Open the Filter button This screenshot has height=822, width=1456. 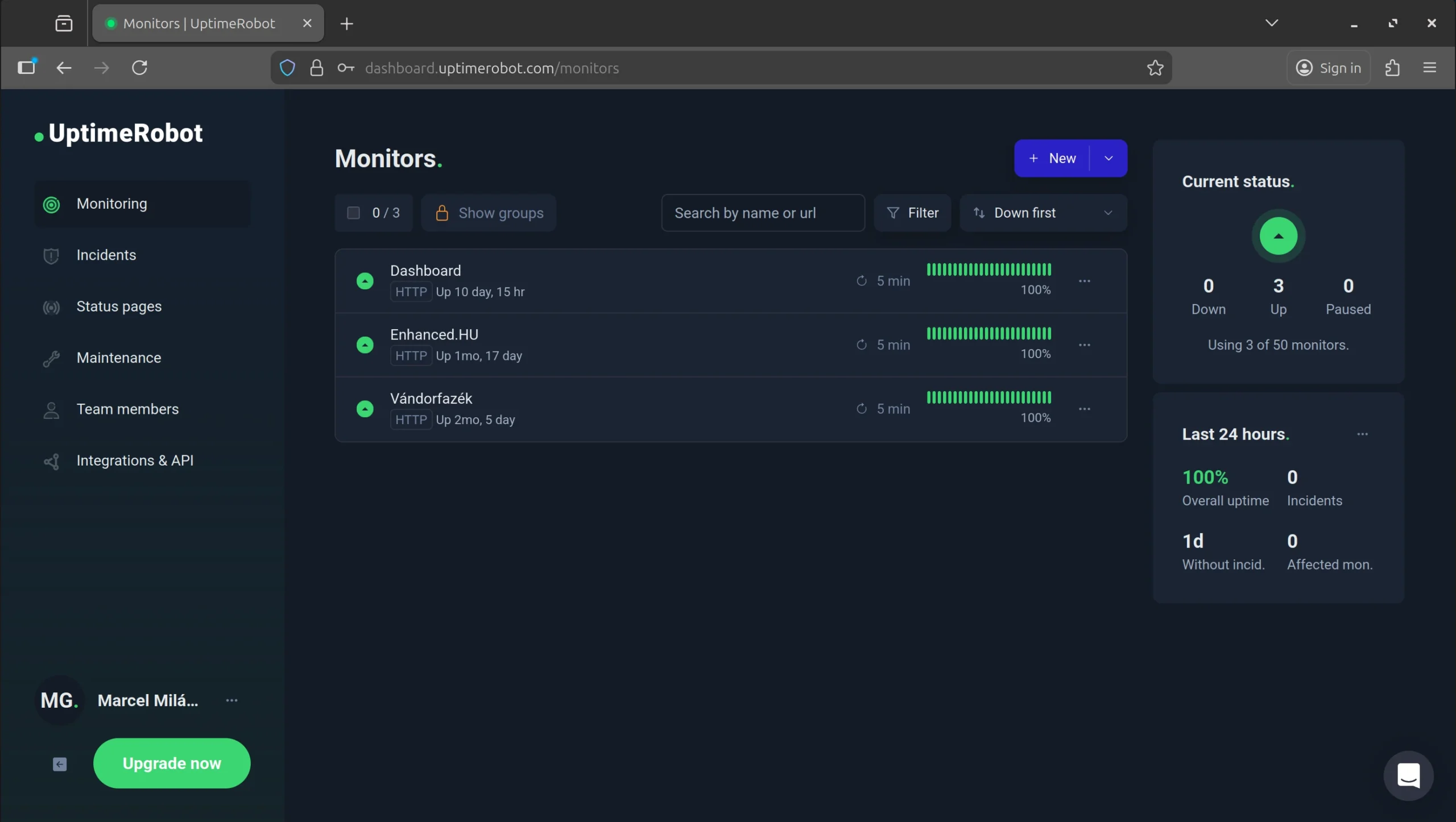912,213
